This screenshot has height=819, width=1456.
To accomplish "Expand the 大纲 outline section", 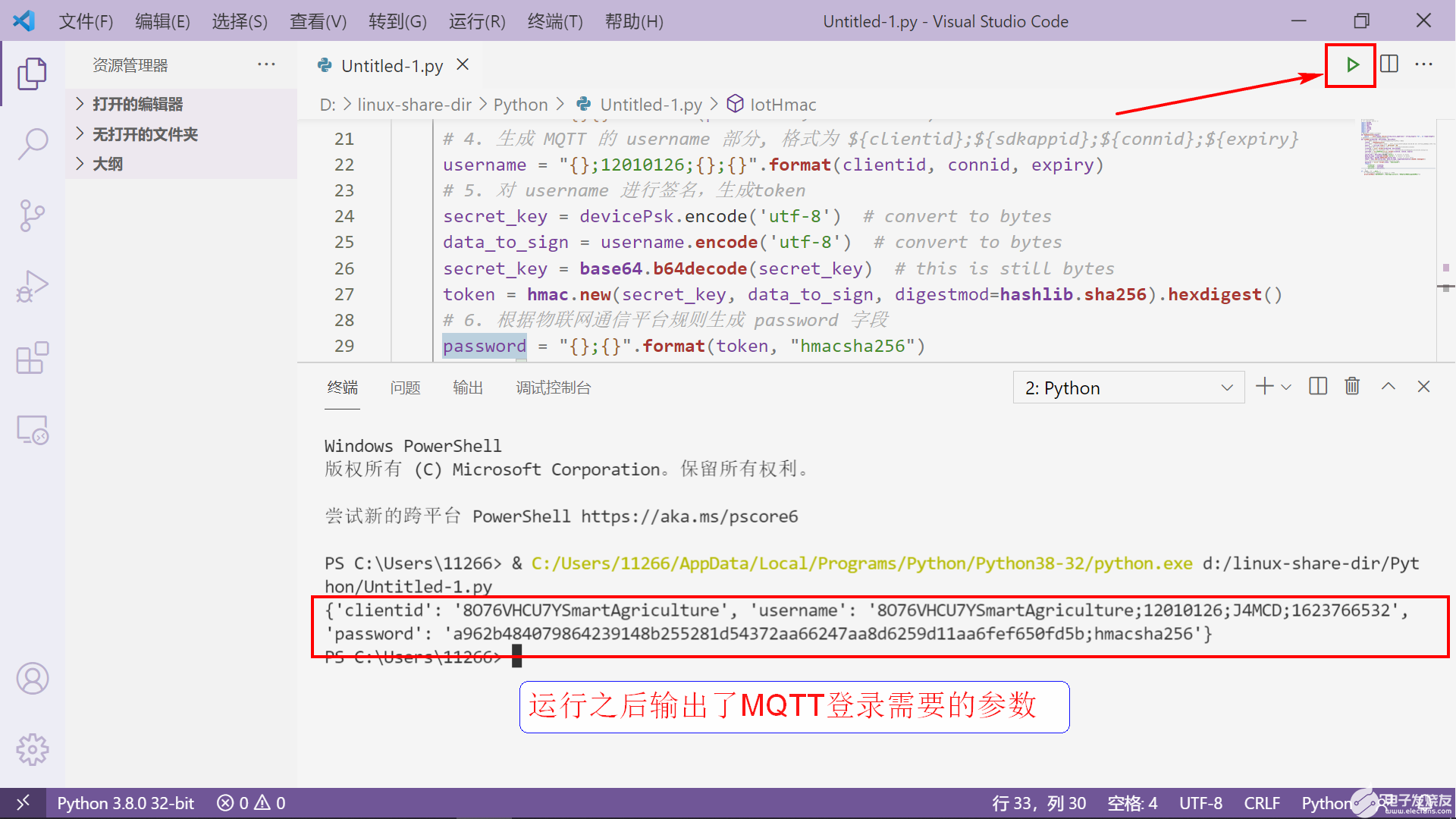I will tap(108, 164).
